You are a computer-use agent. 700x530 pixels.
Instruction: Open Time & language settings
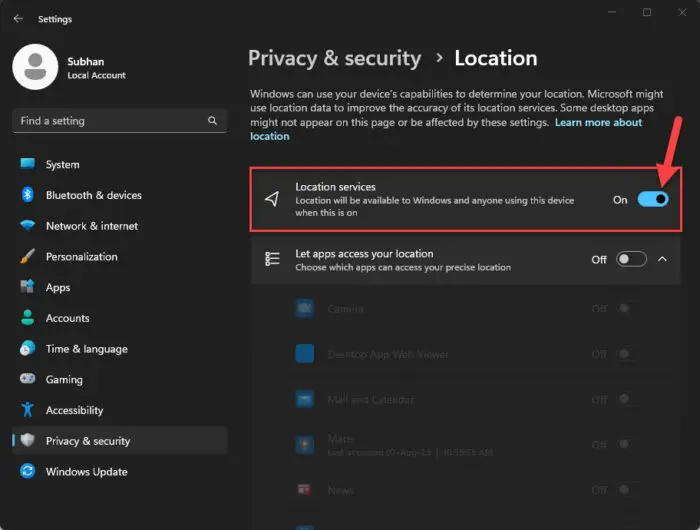point(120,349)
